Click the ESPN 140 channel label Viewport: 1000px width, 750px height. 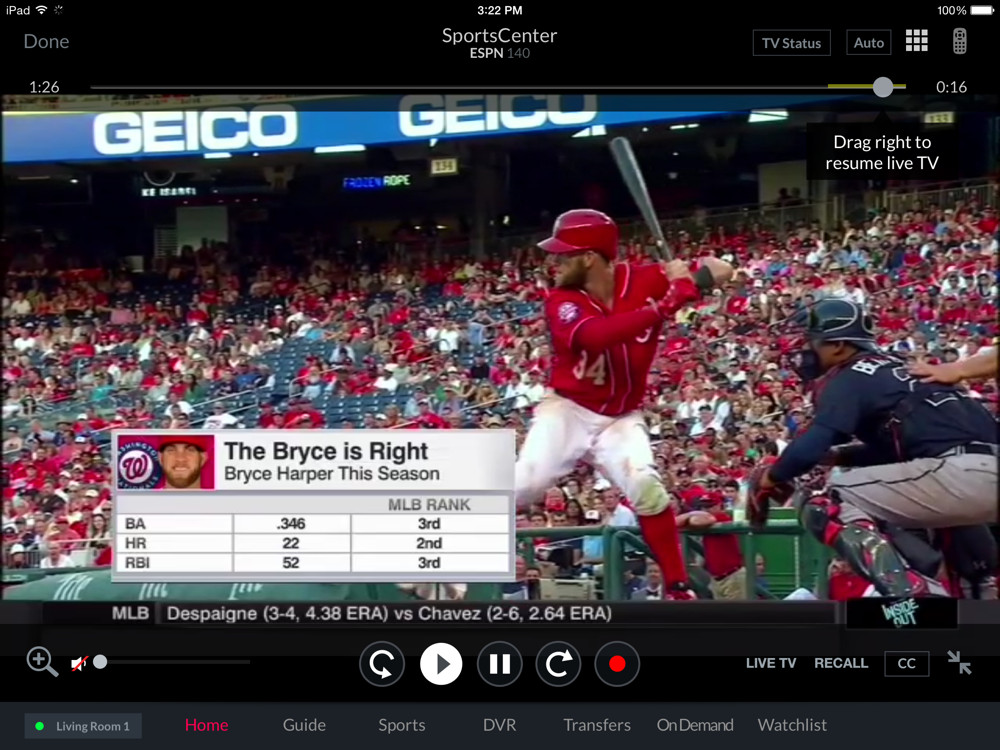pos(499,54)
